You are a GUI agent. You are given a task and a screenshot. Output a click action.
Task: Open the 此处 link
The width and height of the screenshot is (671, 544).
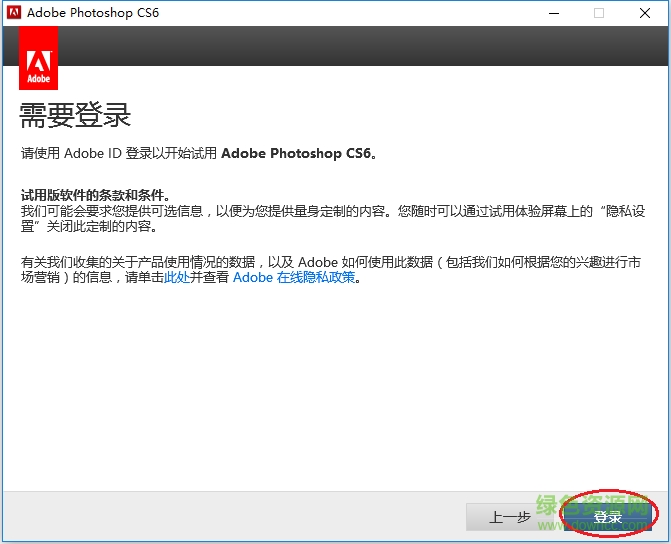[x=176, y=277]
